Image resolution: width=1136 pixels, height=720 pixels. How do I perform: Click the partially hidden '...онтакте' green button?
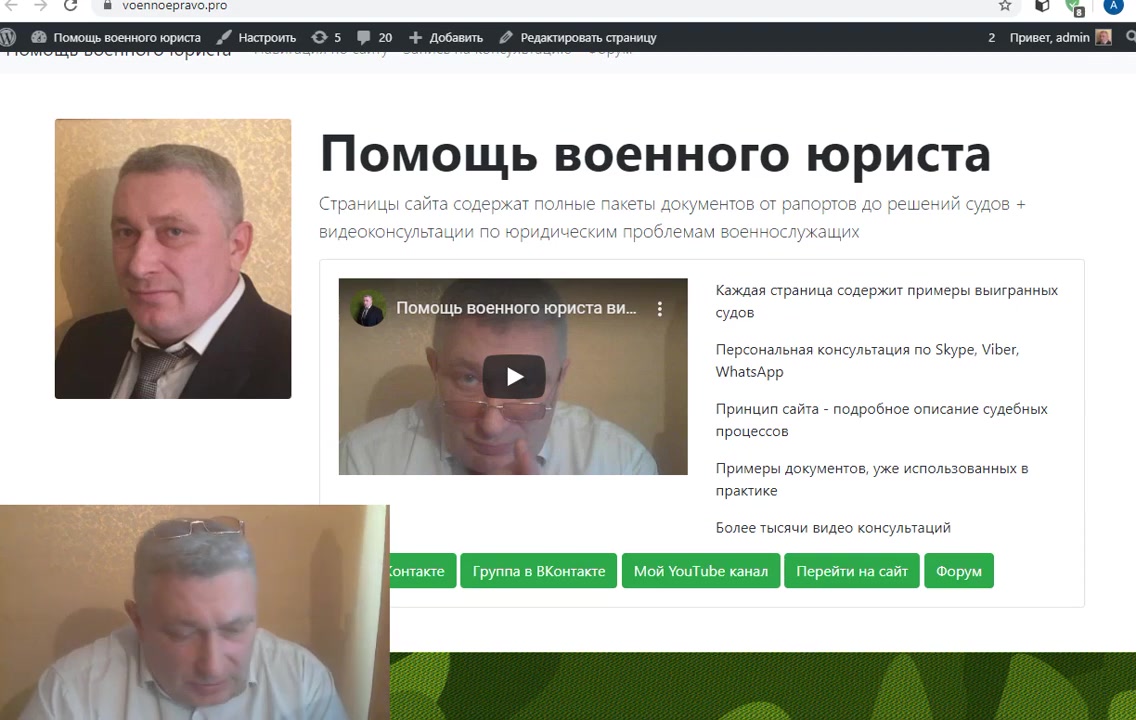coord(423,571)
